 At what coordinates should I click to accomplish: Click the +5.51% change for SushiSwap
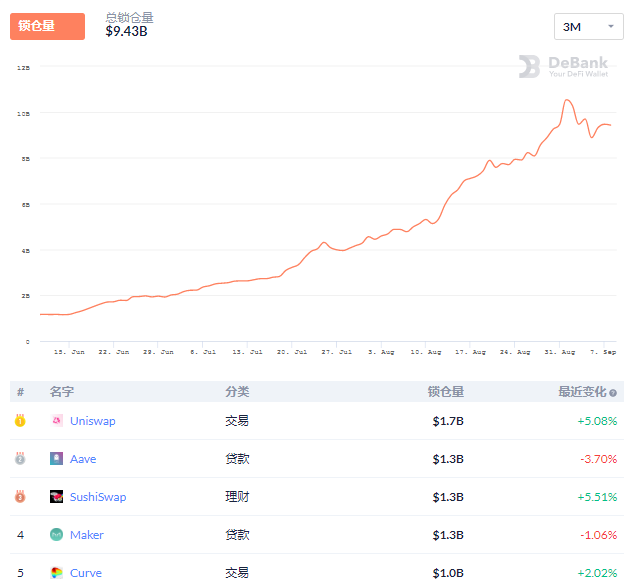tap(597, 497)
